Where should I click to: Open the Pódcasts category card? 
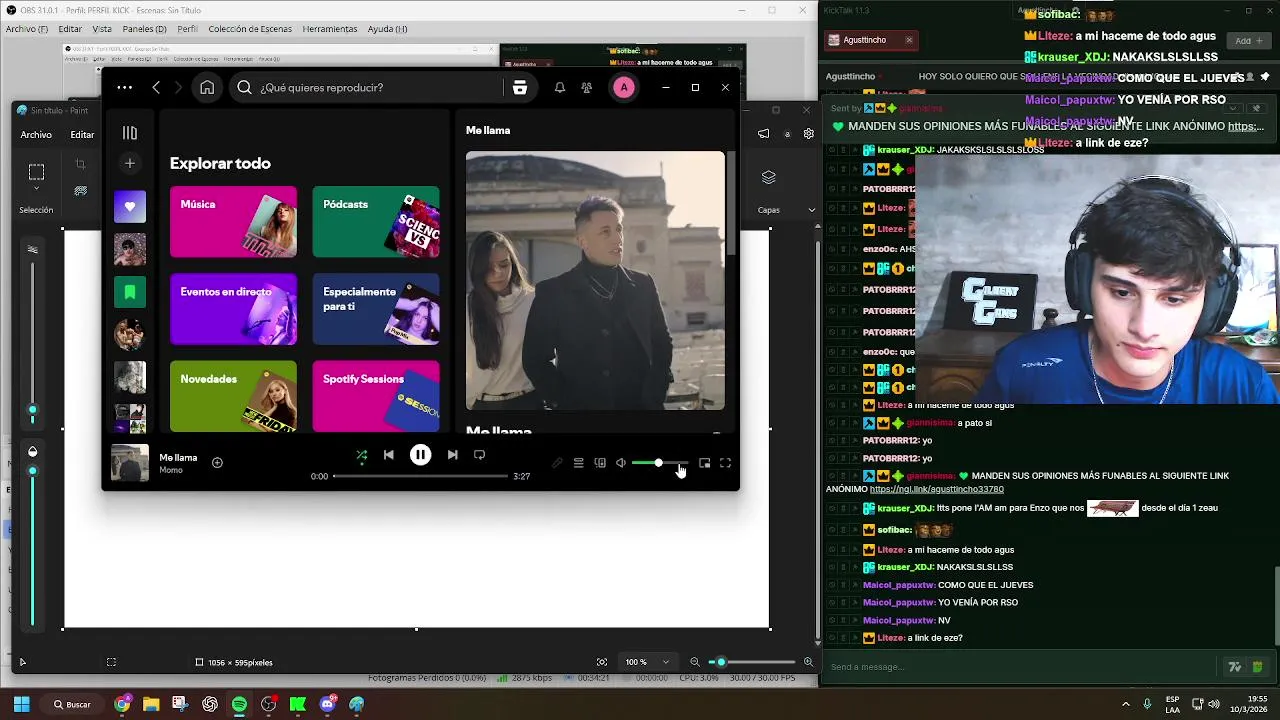click(x=376, y=222)
